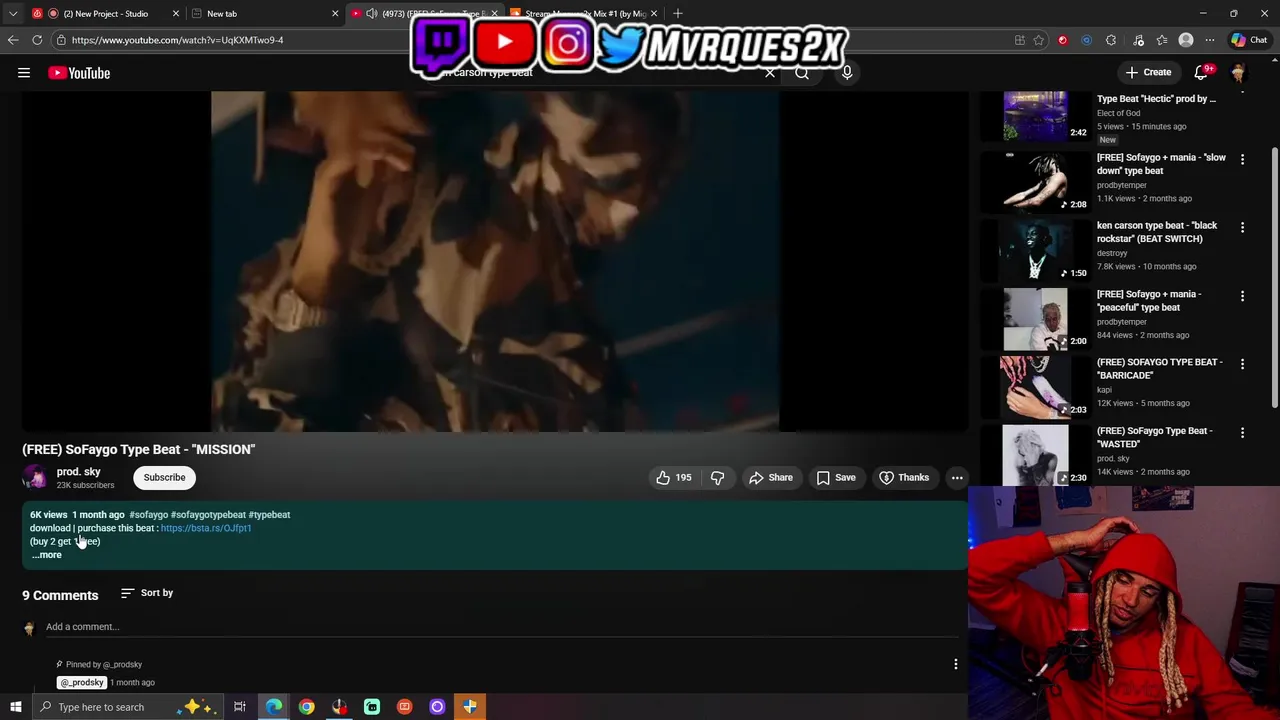Open the "peaceful" type beat title
1280x720 pixels.
1149,301
